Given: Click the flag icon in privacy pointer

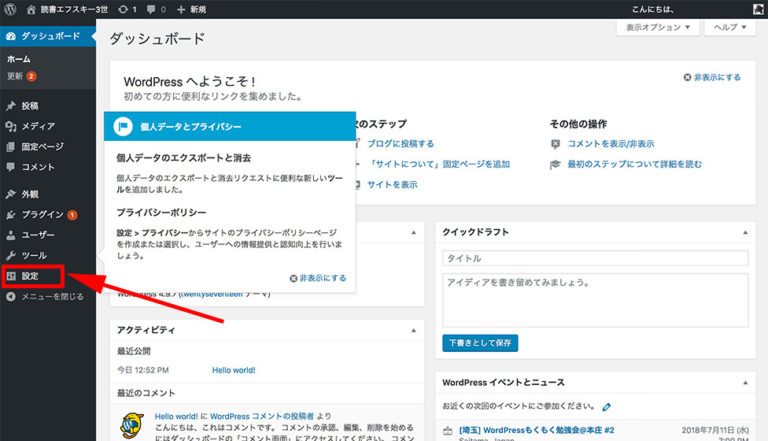Looking at the screenshot, I should [123, 126].
